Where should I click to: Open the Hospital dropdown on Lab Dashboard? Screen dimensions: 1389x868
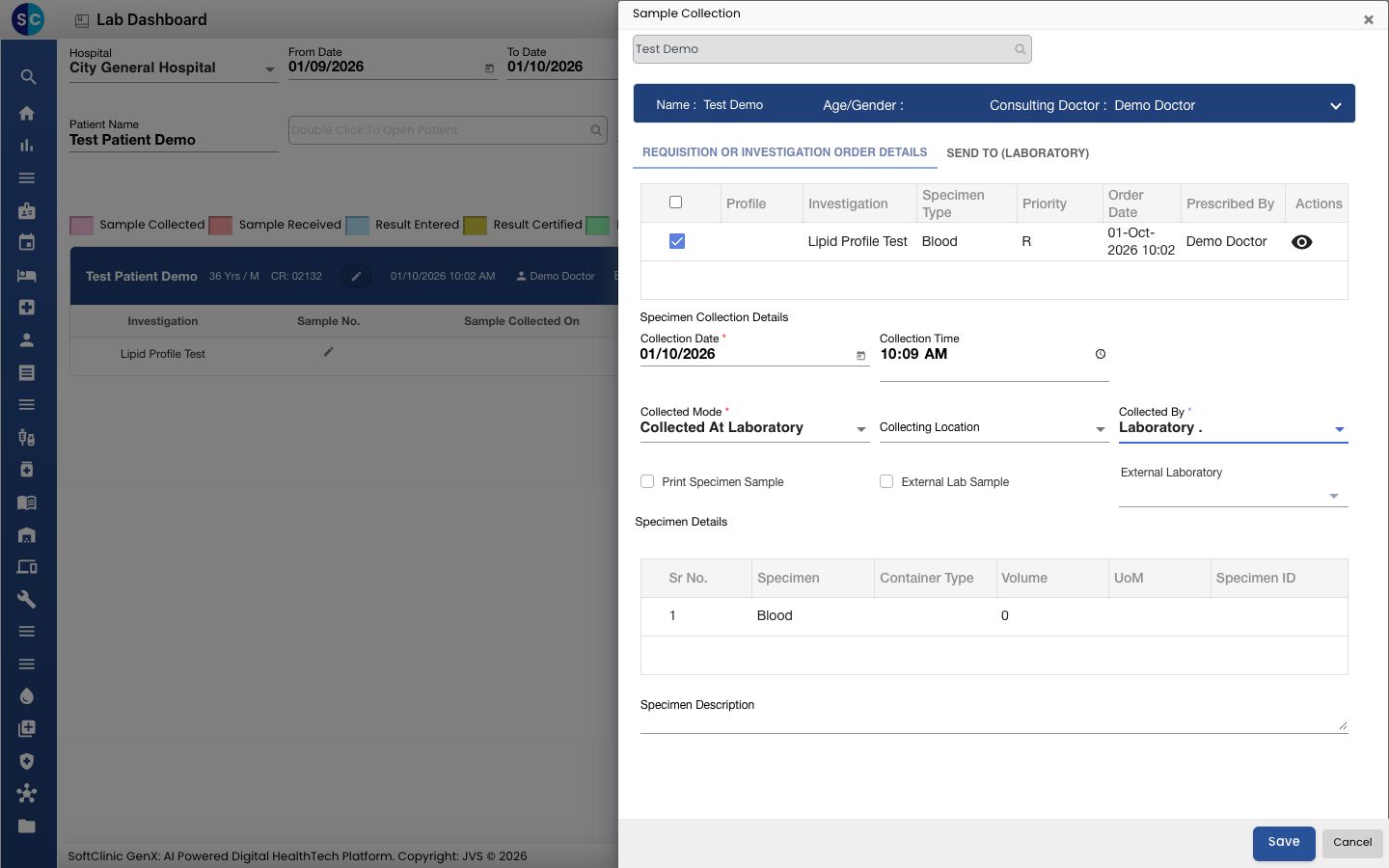(x=174, y=68)
